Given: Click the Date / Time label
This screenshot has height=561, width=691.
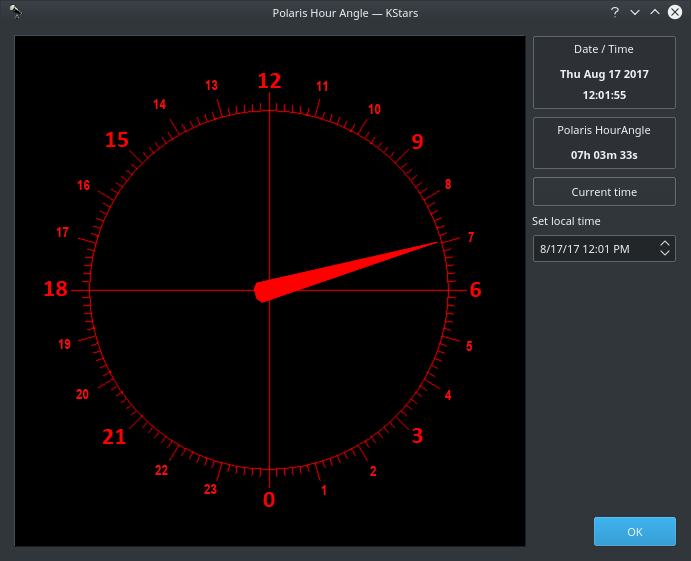Looking at the screenshot, I should tap(604, 49).
